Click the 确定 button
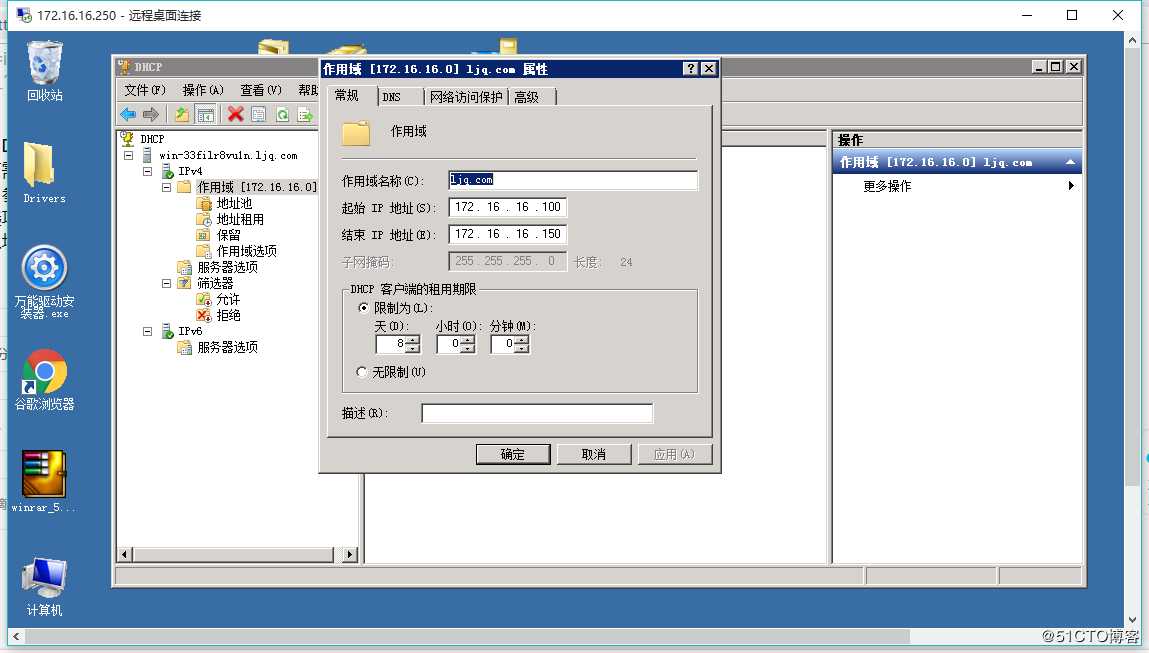Screen dimensions: 1149x653 coord(513,454)
